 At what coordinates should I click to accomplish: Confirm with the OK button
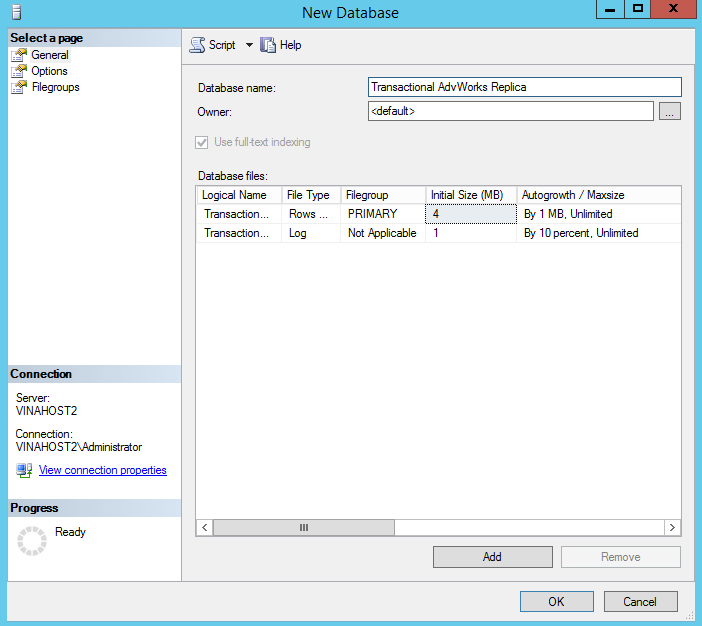[557, 601]
